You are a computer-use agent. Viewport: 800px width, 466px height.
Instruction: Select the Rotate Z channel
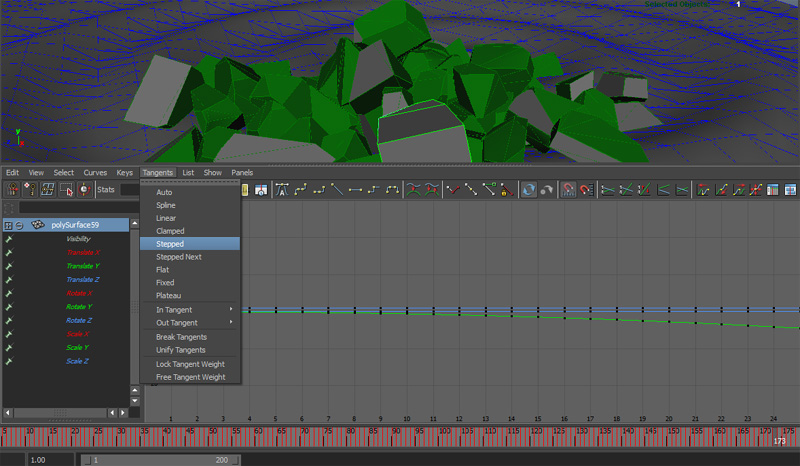pyautogui.click(x=79, y=320)
